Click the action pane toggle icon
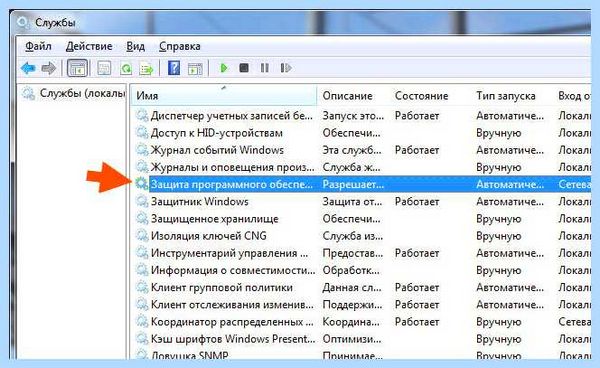 coord(195,69)
